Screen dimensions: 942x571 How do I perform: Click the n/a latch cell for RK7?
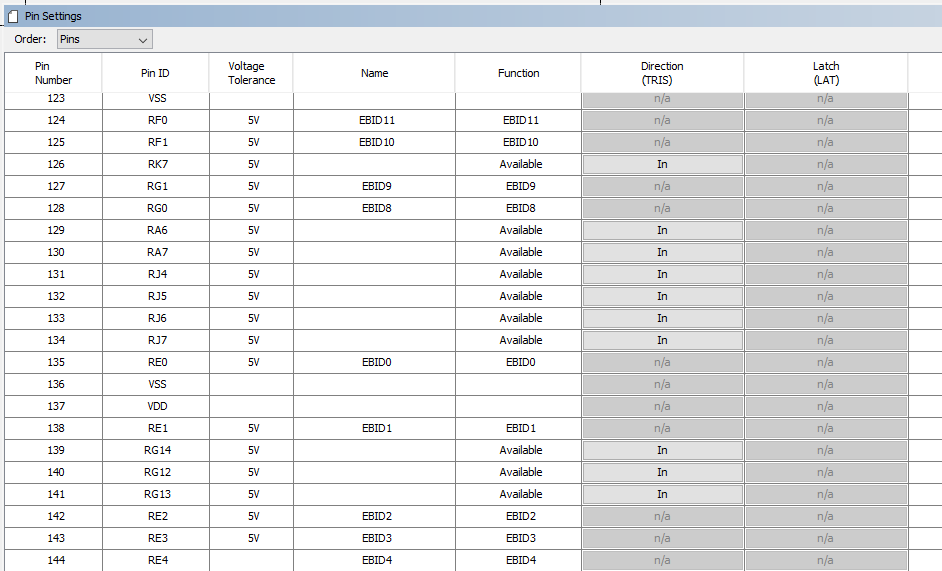click(826, 164)
